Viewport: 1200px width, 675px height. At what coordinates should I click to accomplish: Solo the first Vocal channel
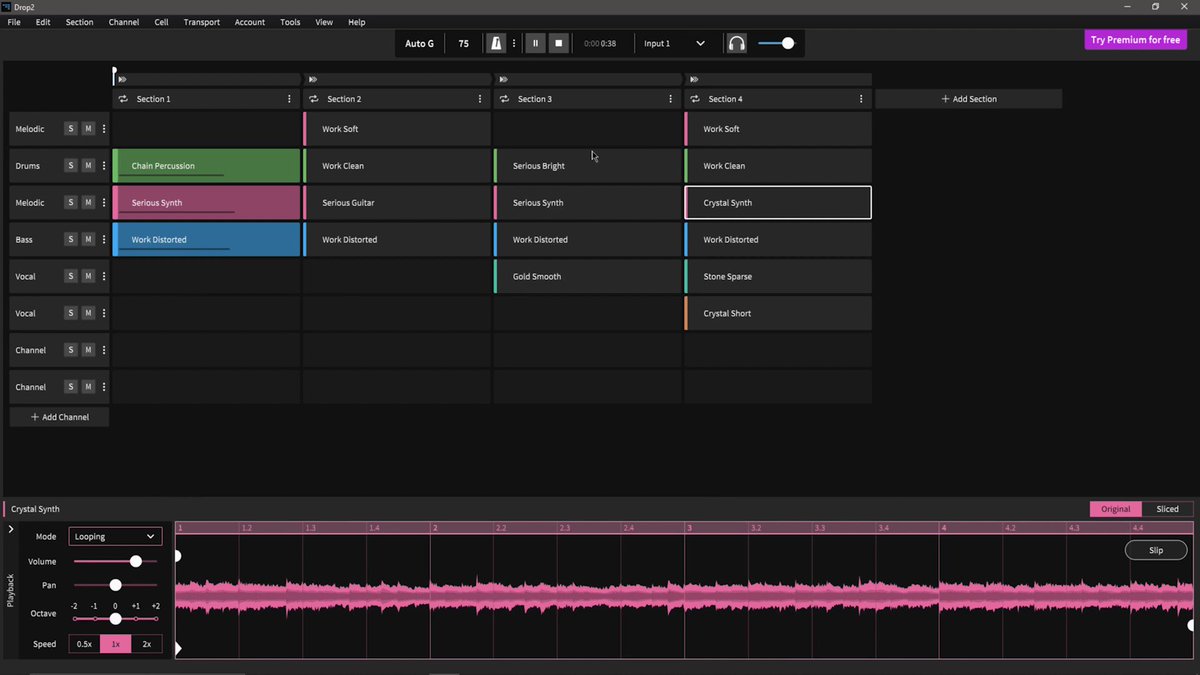(x=70, y=276)
